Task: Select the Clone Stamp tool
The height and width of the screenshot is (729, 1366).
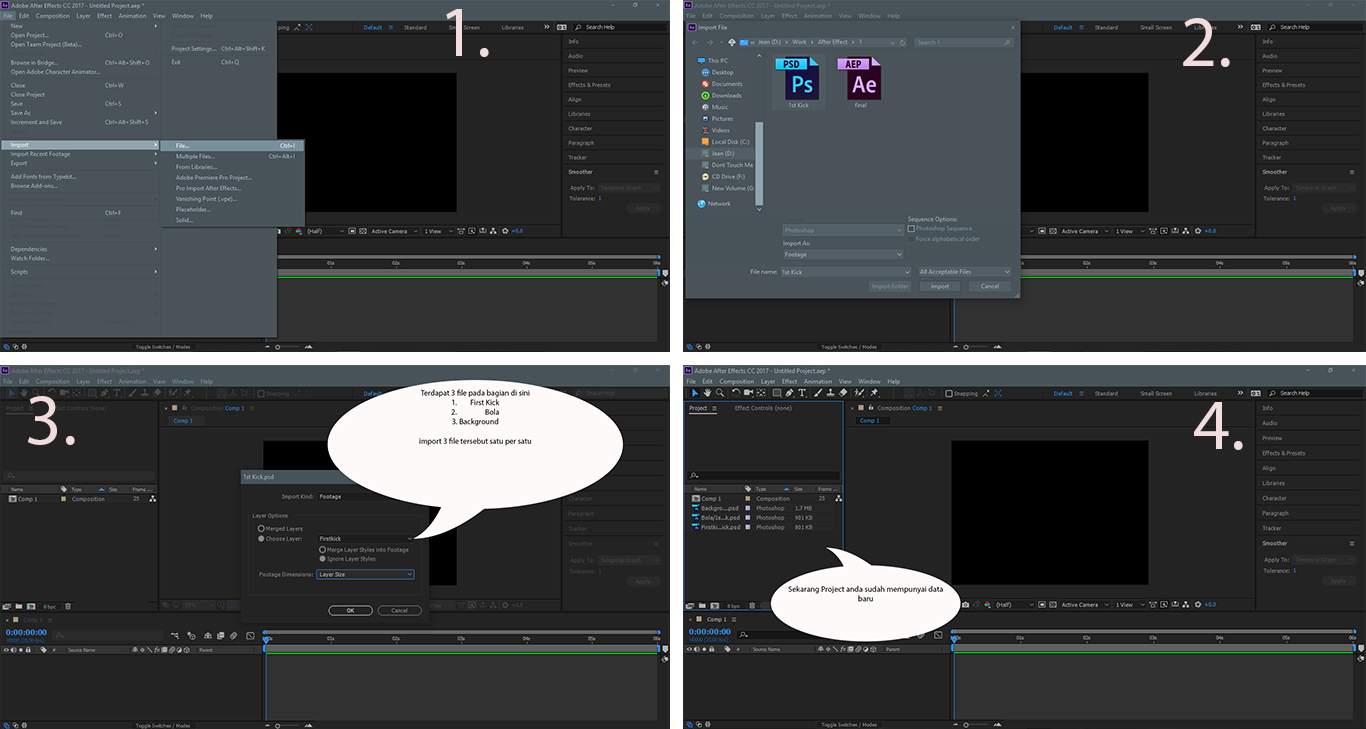Action: 830,393
